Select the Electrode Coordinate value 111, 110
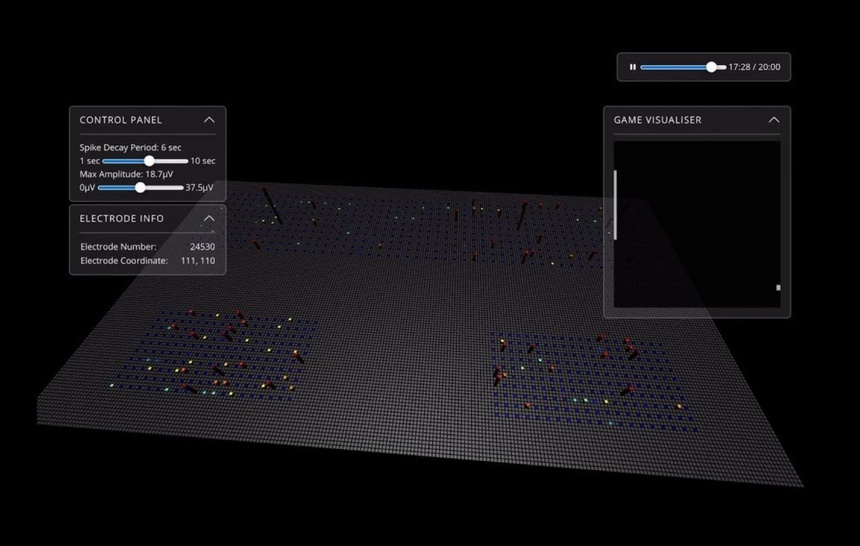The width and height of the screenshot is (860, 546). [197, 260]
